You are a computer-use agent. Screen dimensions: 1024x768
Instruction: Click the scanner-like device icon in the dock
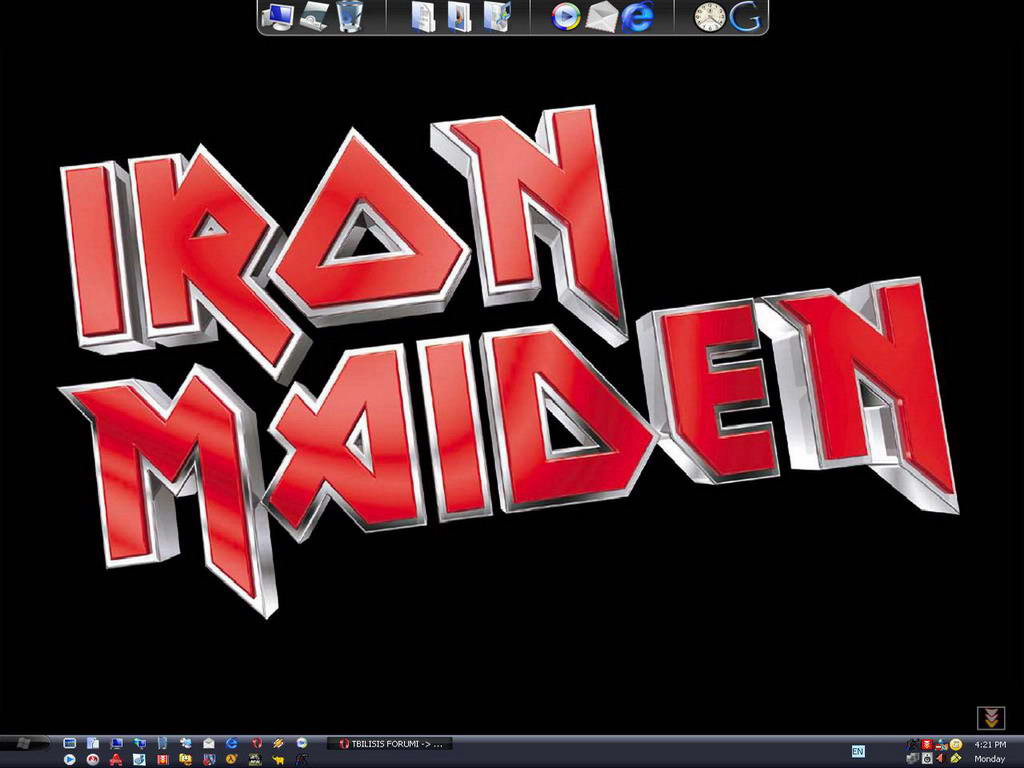315,16
